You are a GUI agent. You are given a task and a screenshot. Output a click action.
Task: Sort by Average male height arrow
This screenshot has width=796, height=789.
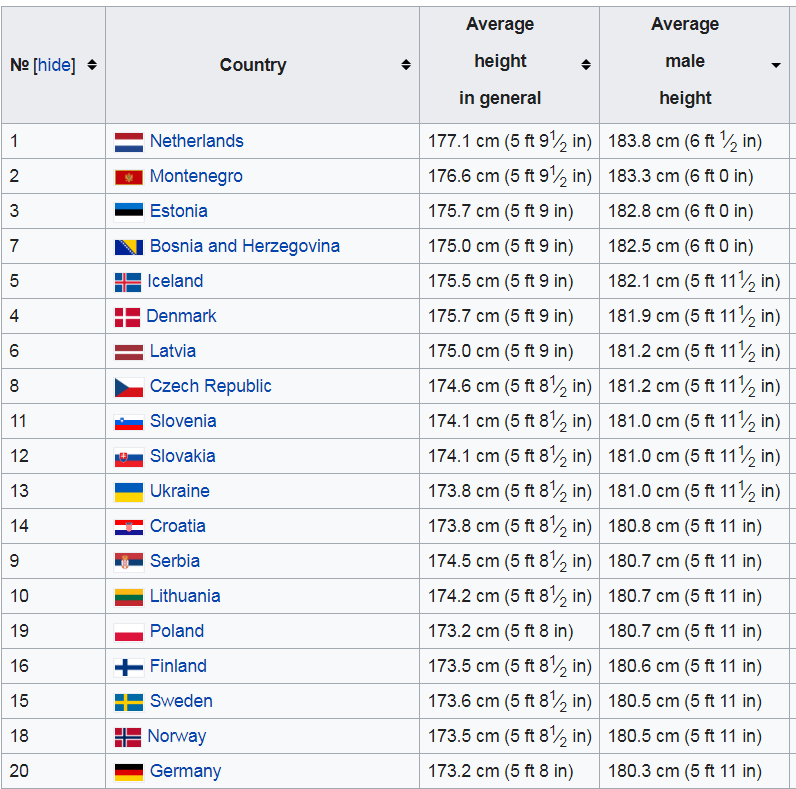point(775,66)
